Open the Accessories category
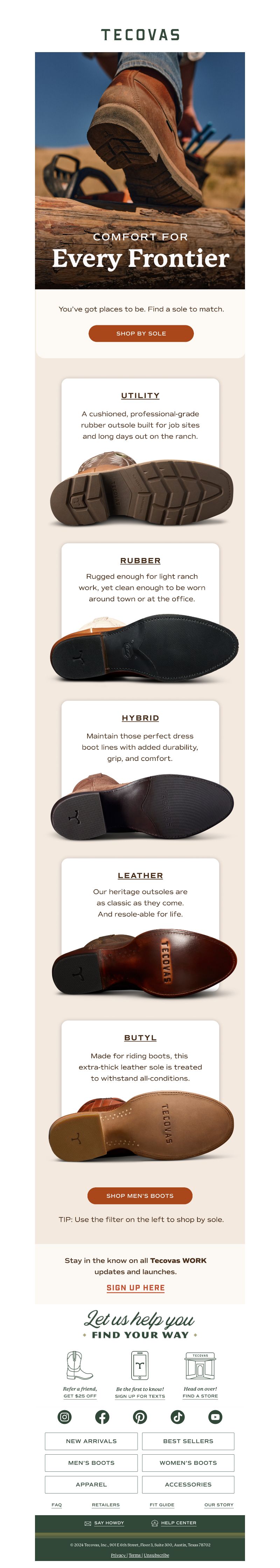The image size is (280, 1568). 188,1484
